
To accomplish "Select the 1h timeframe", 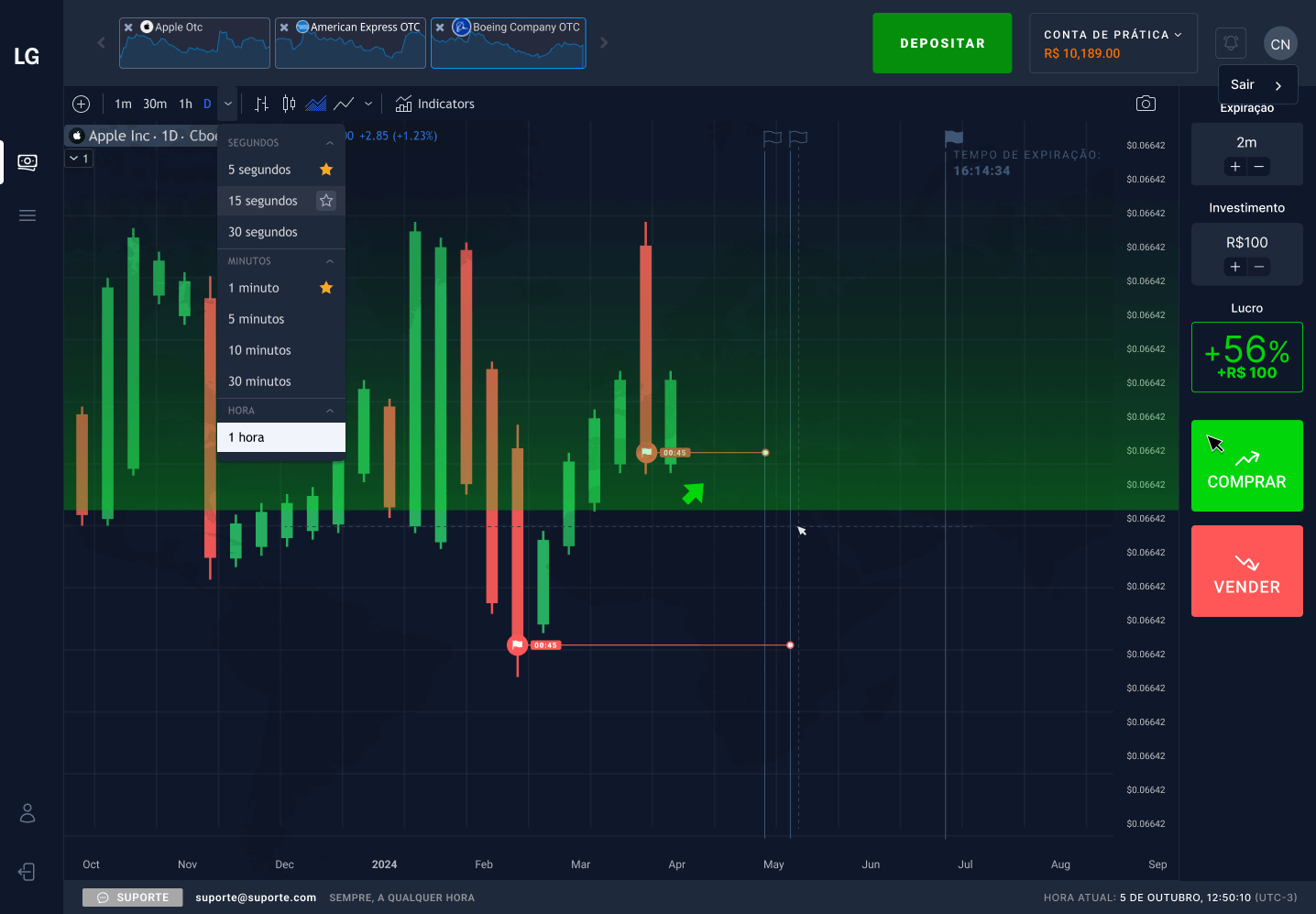I will (x=186, y=104).
